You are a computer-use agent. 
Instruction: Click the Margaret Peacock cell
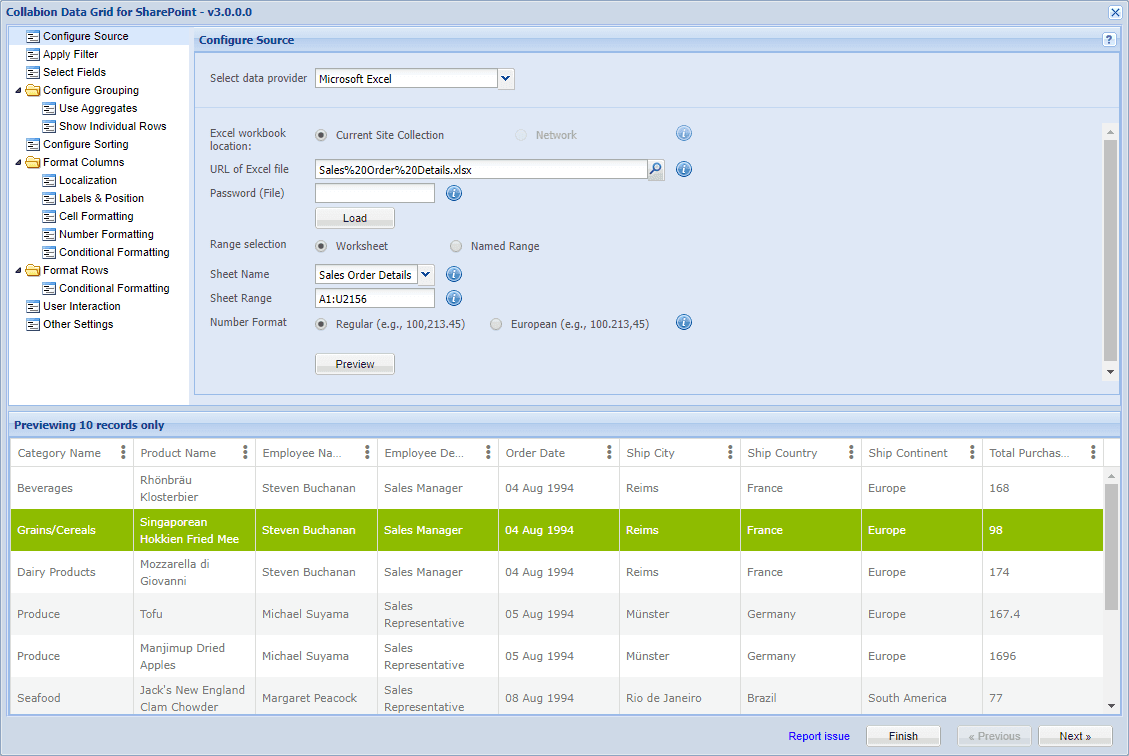tap(316, 698)
